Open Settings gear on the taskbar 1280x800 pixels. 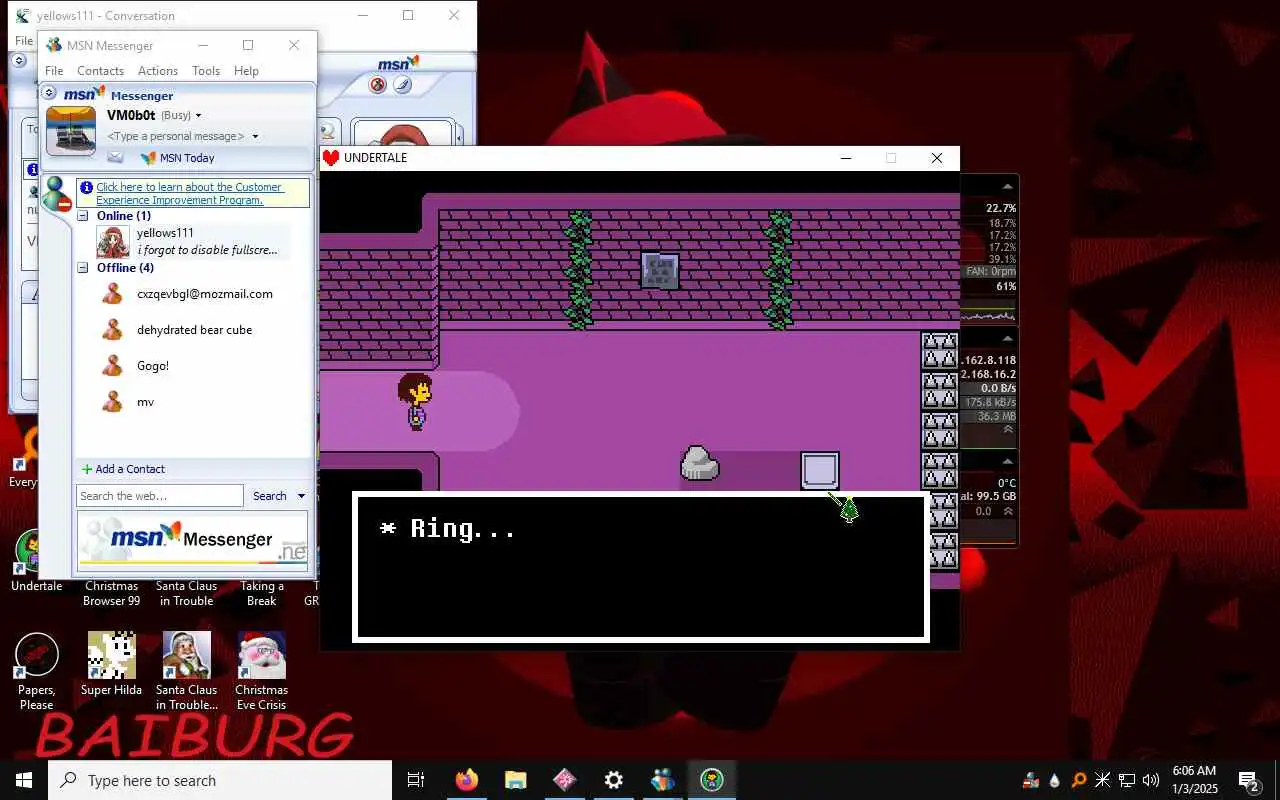[x=614, y=780]
